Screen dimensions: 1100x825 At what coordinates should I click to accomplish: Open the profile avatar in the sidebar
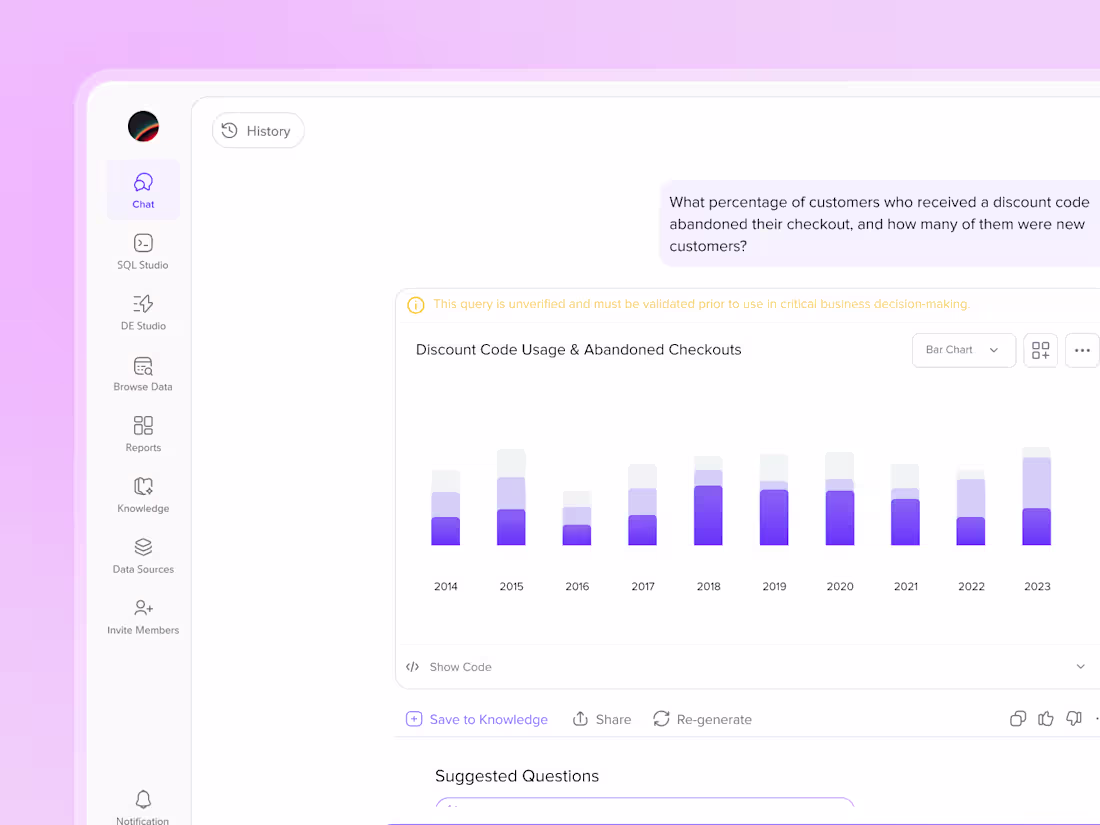143,126
